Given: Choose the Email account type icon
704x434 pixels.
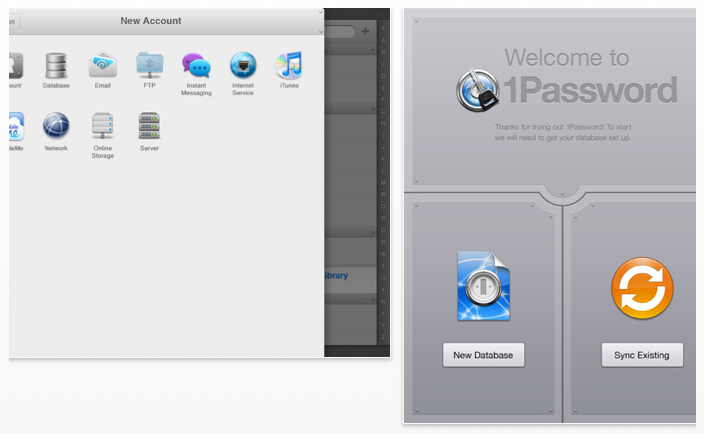Looking at the screenshot, I should coord(103,65).
